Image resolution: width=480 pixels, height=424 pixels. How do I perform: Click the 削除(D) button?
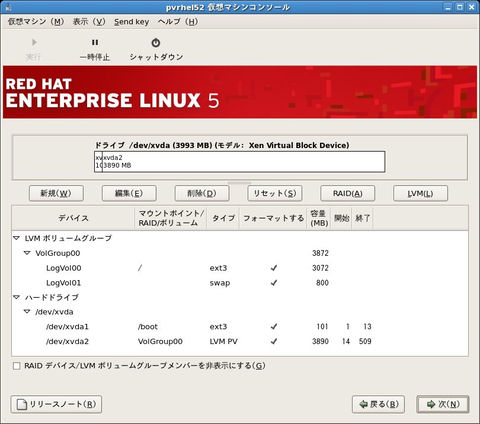(x=202, y=193)
